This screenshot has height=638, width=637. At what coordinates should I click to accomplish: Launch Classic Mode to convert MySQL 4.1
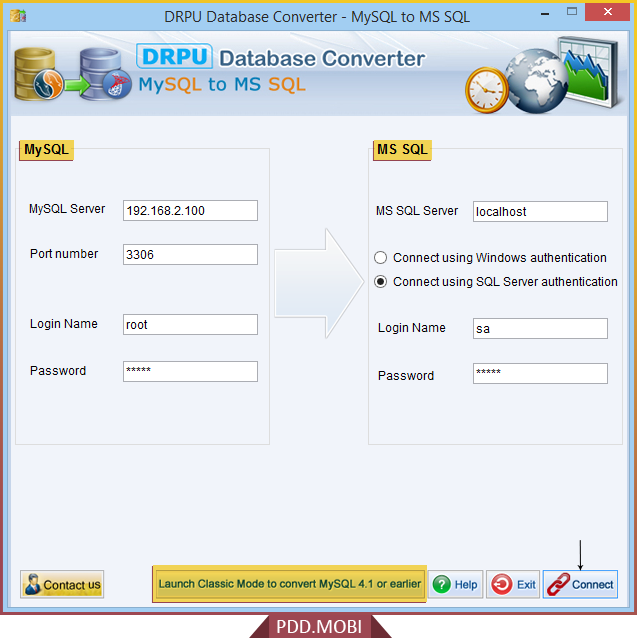290,584
